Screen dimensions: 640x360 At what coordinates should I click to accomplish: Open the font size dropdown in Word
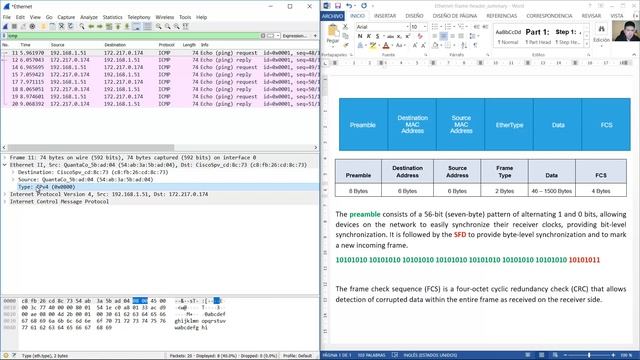(424, 27)
